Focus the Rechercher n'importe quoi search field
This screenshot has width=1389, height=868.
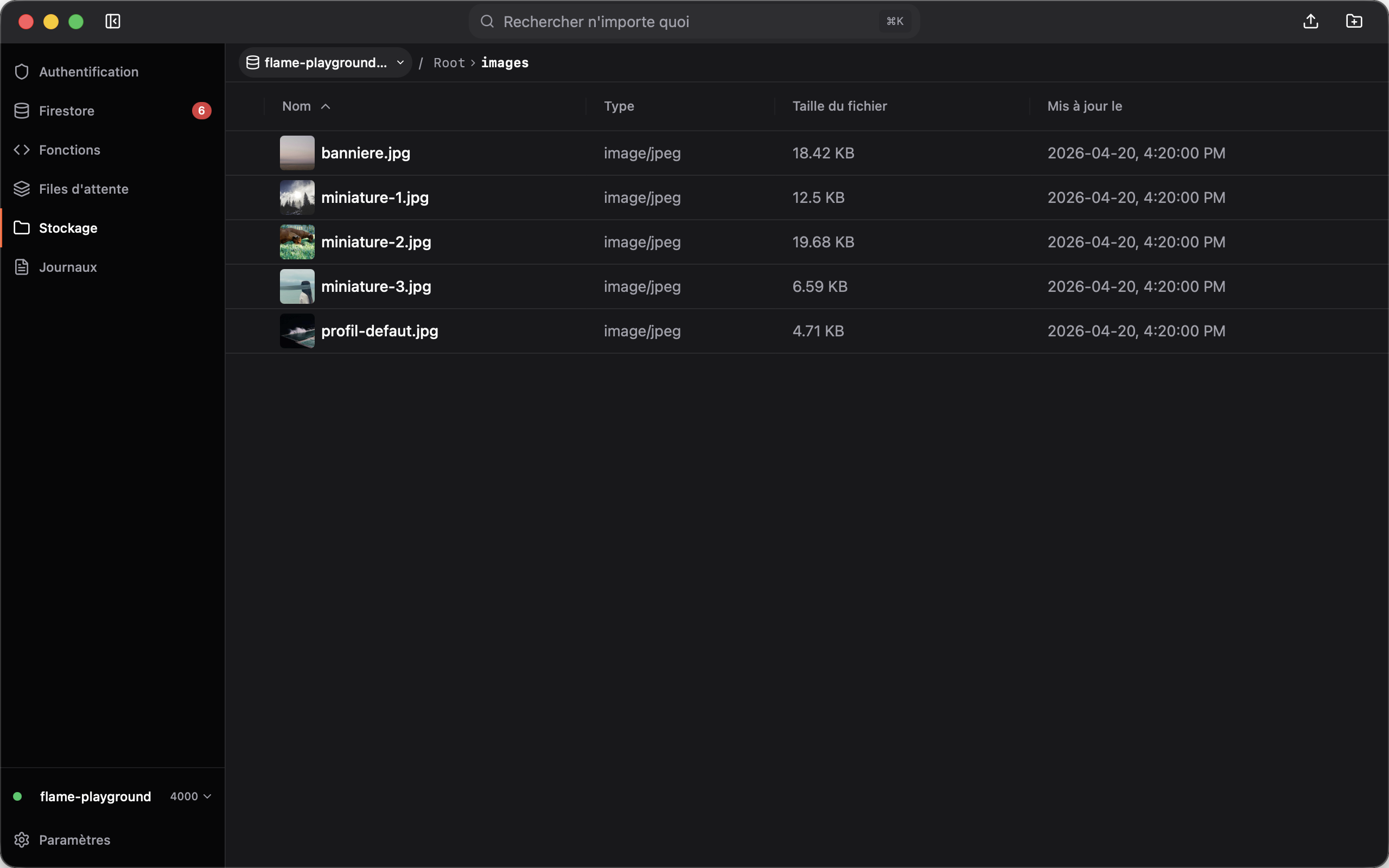coord(694,21)
